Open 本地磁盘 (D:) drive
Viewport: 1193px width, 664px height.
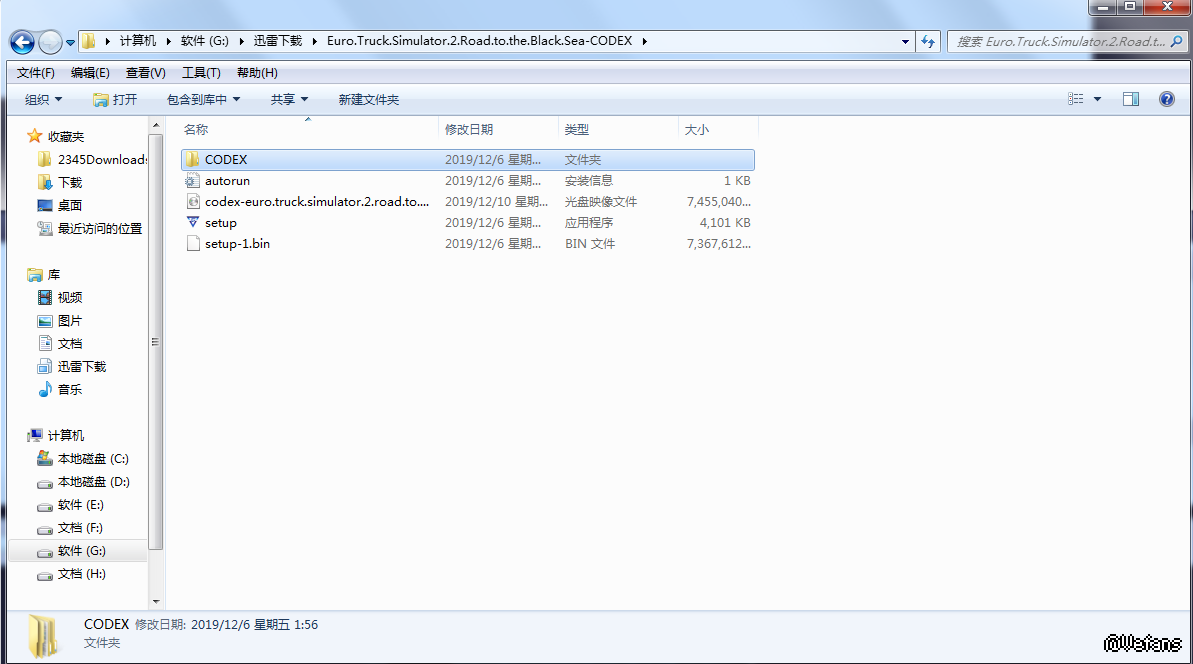point(84,481)
